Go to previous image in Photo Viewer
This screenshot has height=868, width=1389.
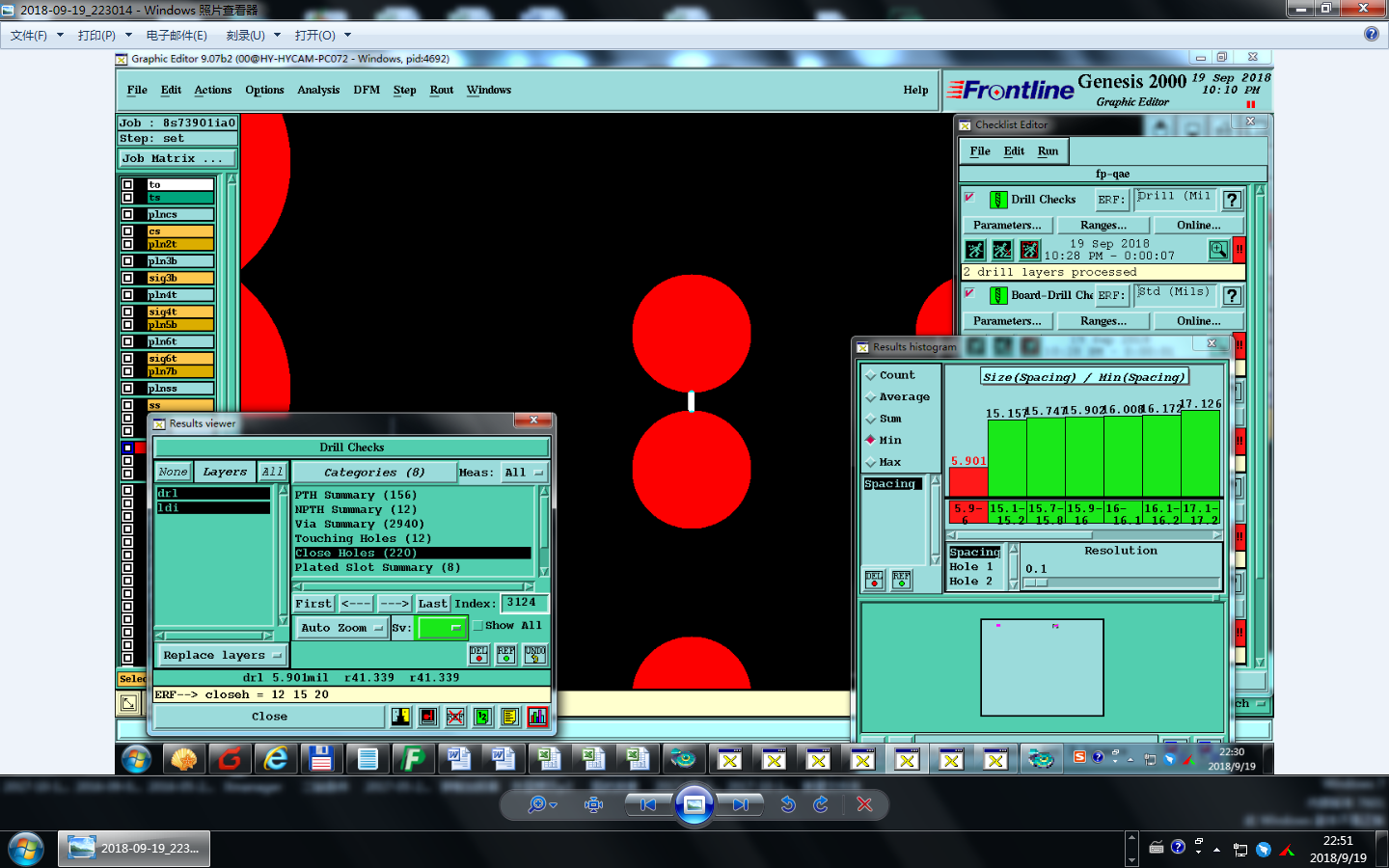pos(648,804)
